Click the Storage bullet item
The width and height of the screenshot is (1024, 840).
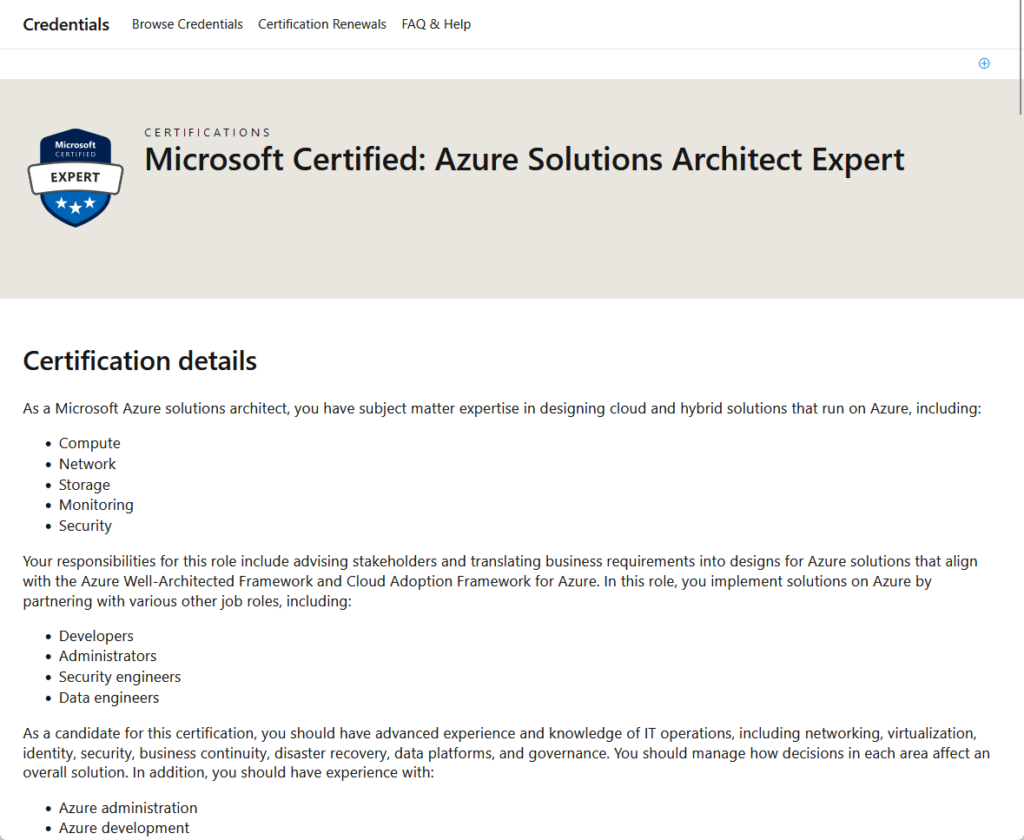coord(84,485)
